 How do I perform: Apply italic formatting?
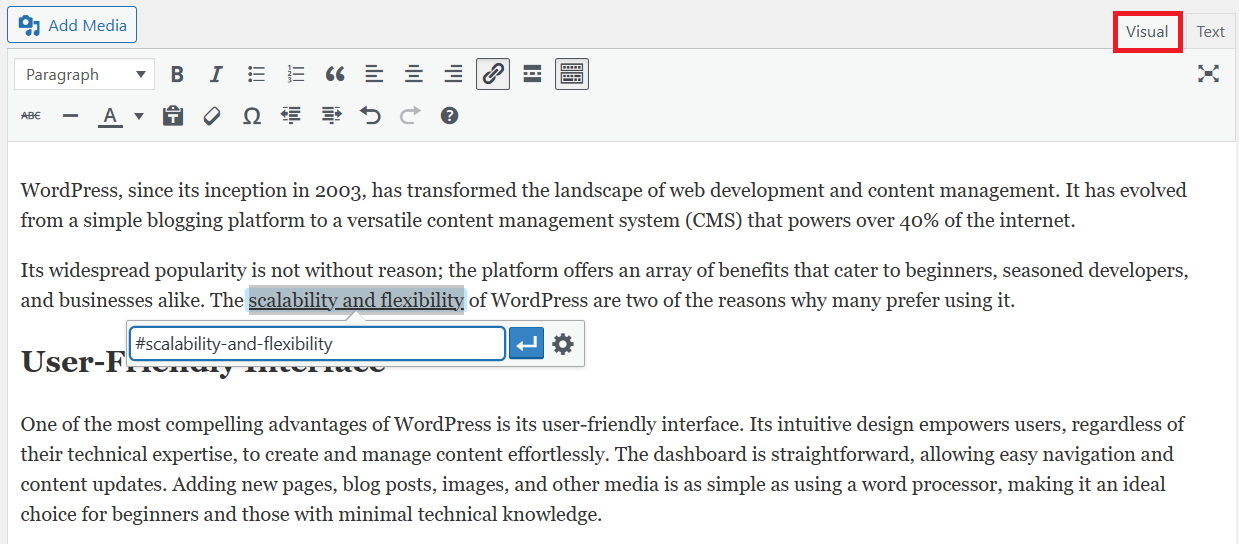(x=215, y=74)
